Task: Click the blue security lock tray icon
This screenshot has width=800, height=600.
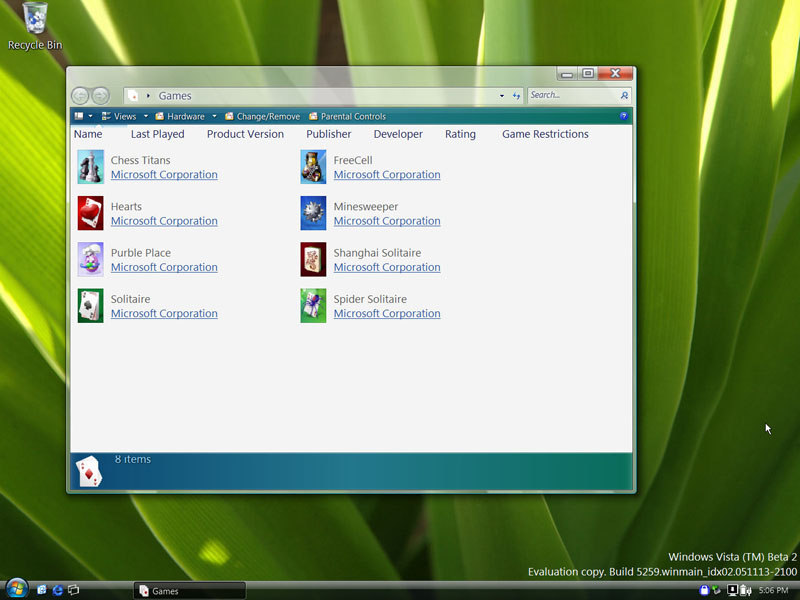Action: point(704,590)
